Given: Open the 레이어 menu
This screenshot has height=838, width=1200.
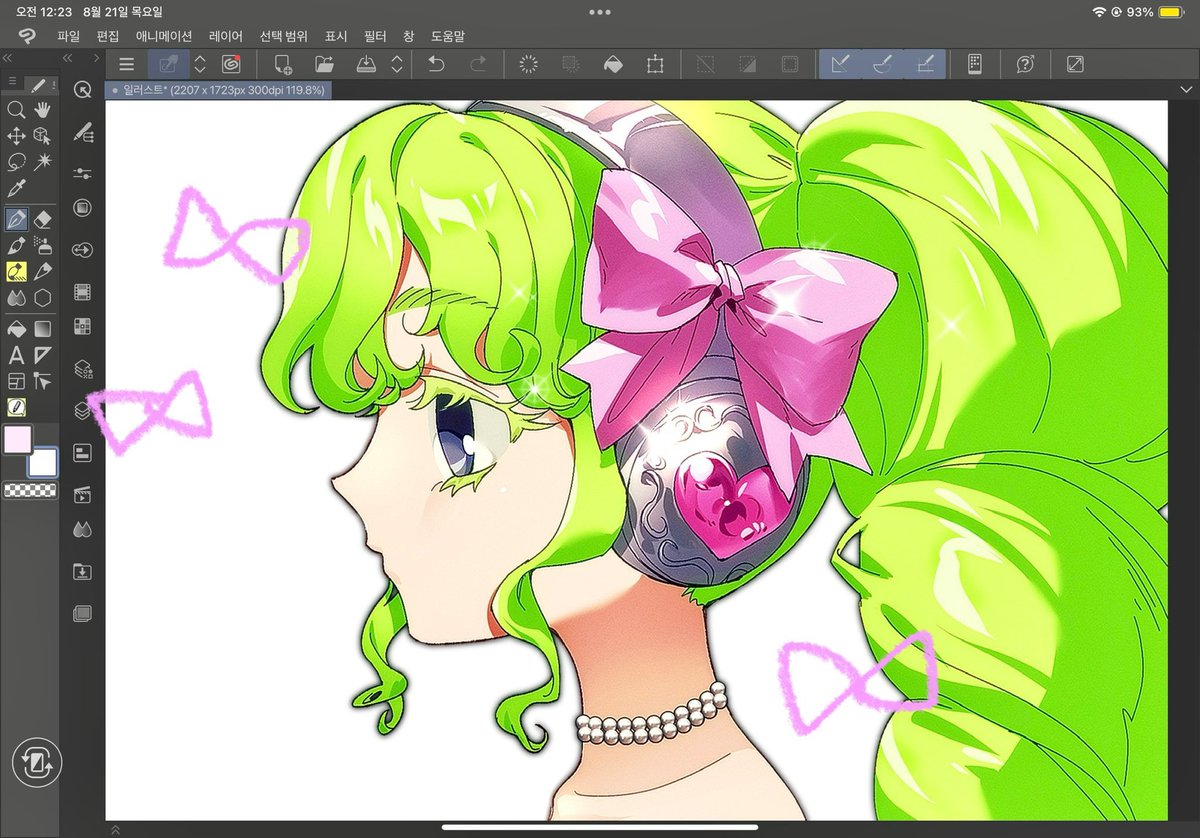Looking at the screenshot, I should 225,36.
